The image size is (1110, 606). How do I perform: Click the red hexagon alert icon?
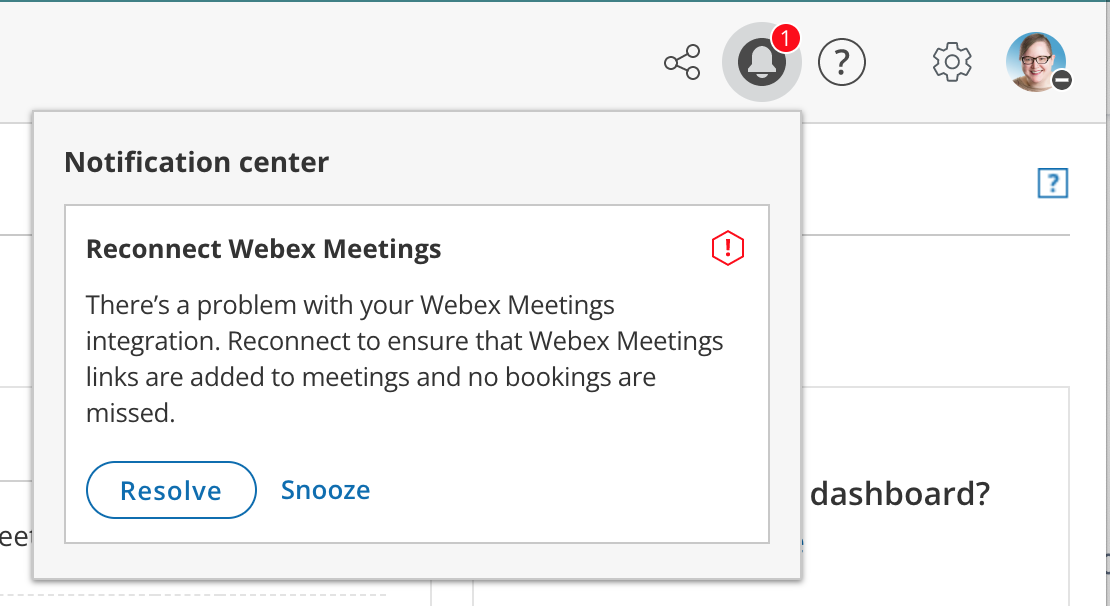point(727,248)
